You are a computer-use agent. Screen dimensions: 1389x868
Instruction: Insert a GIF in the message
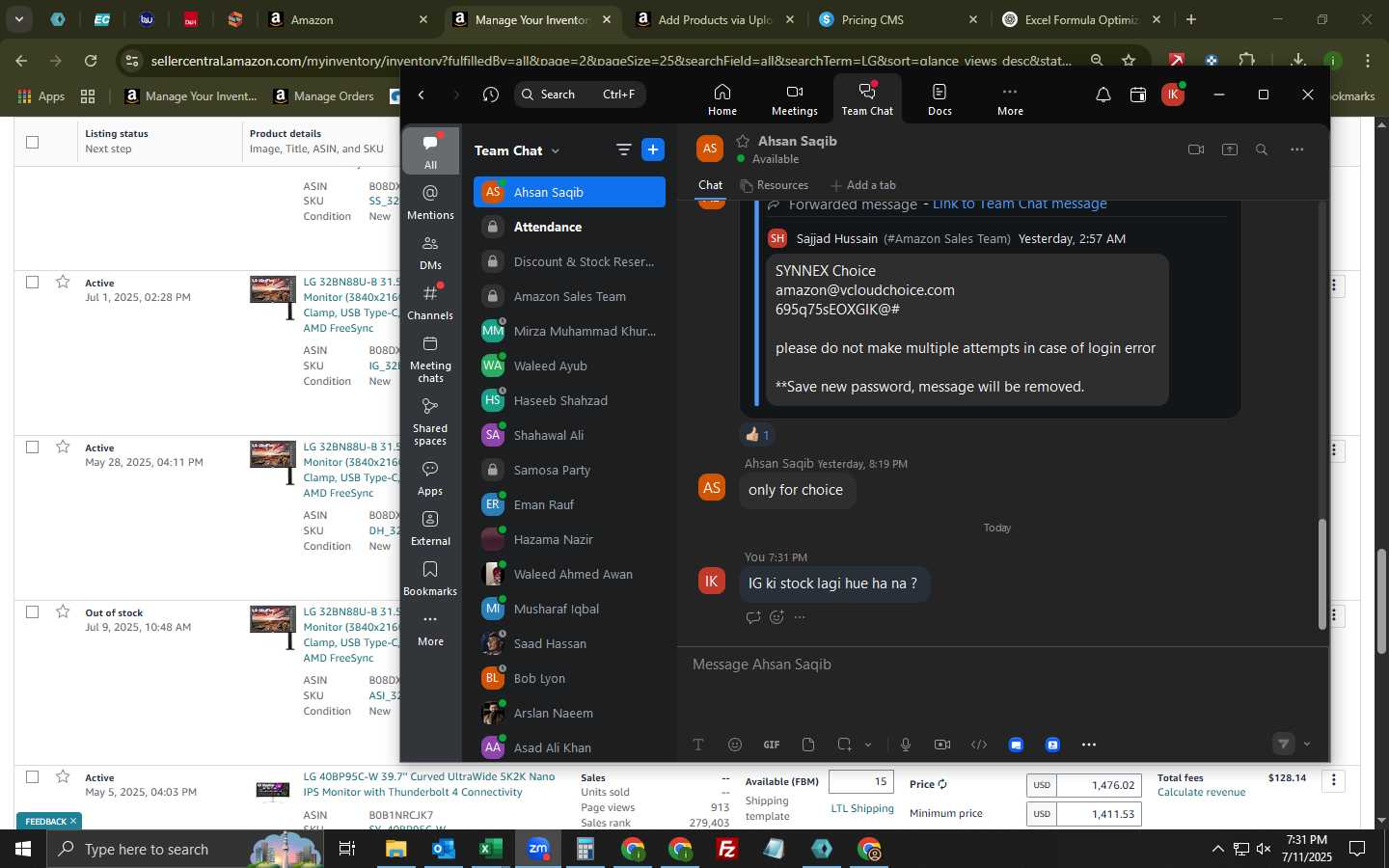[772, 745]
